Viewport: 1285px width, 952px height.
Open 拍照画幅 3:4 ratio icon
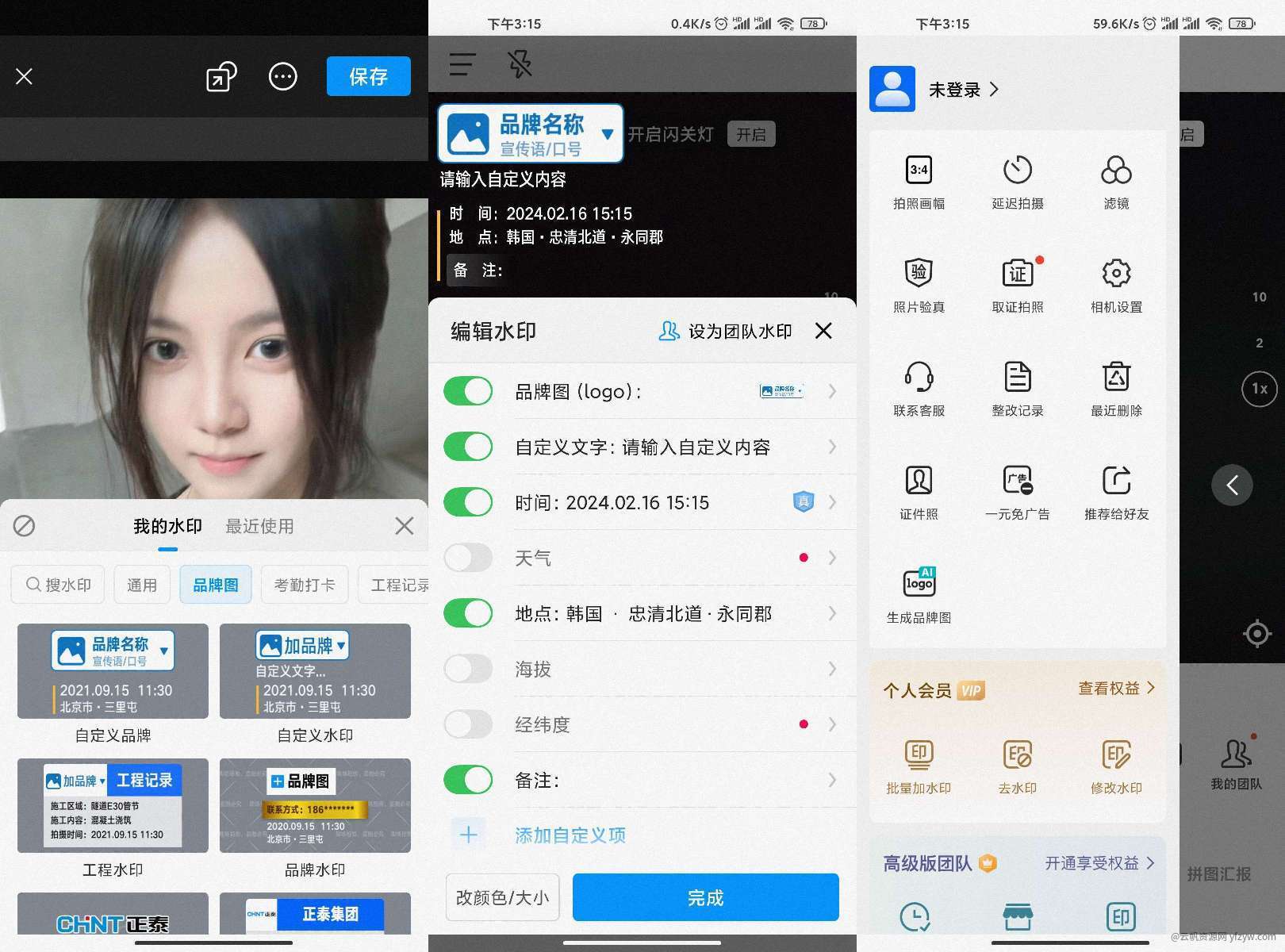(919, 170)
